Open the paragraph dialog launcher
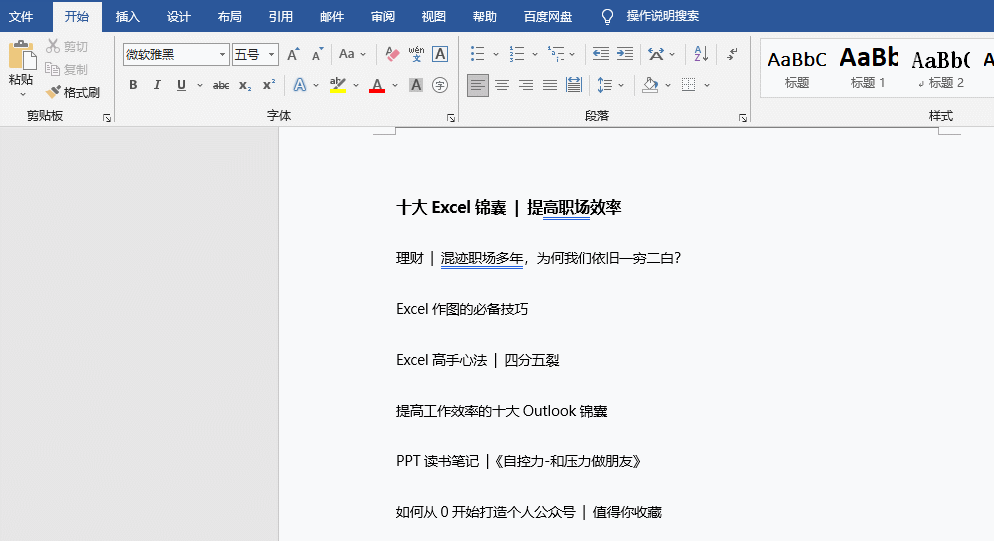This screenshot has height=541, width=994. point(742,118)
